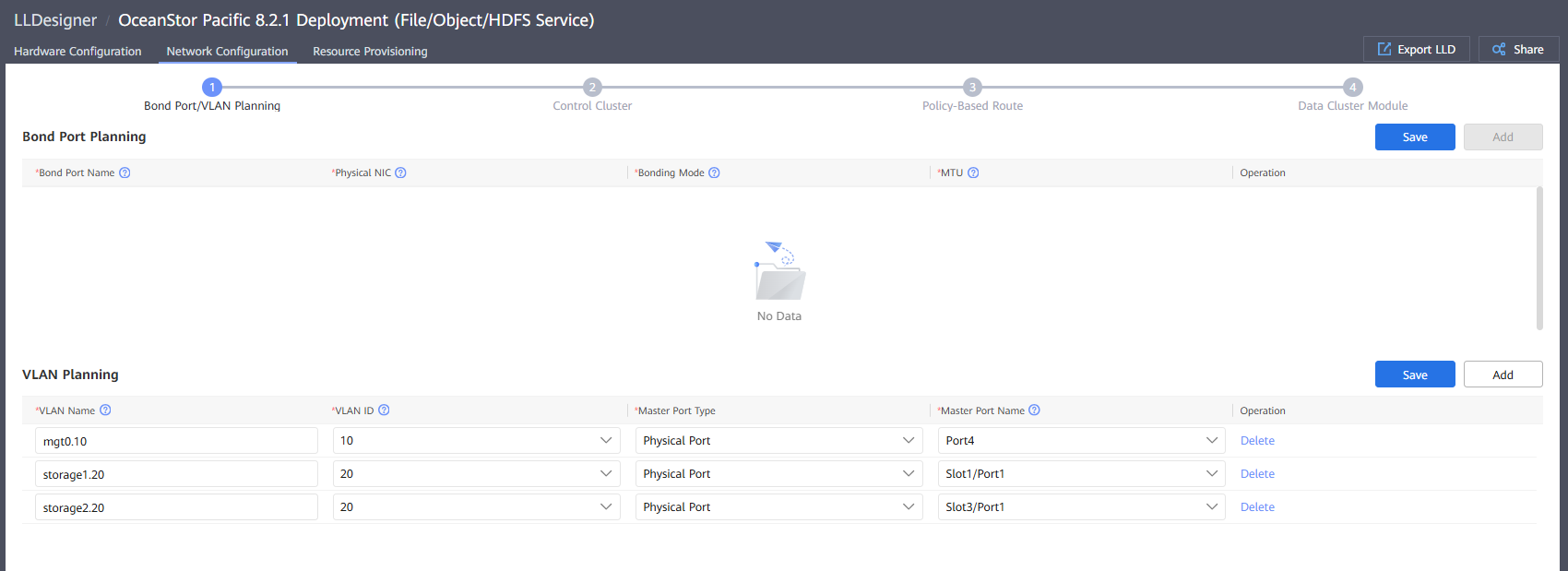Open Master Port Name dropdown showing Slot3/Port1
The height and width of the screenshot is (571, 1568).
[x=1081, y=507]
